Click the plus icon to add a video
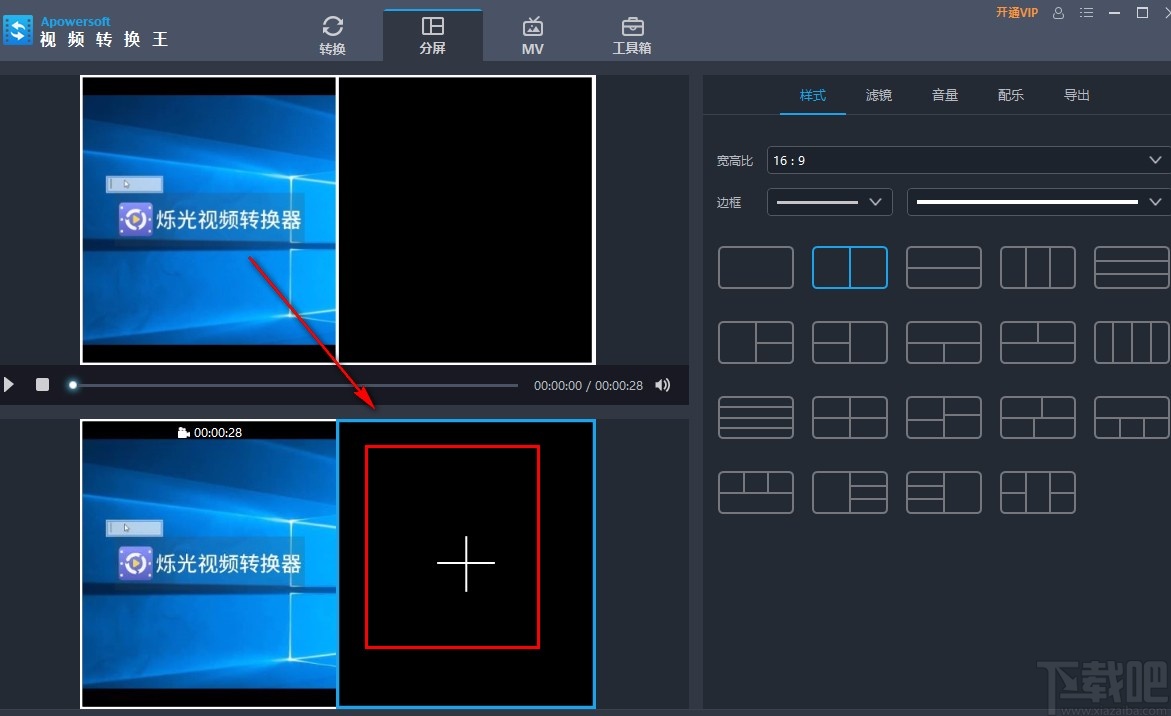 465,563
